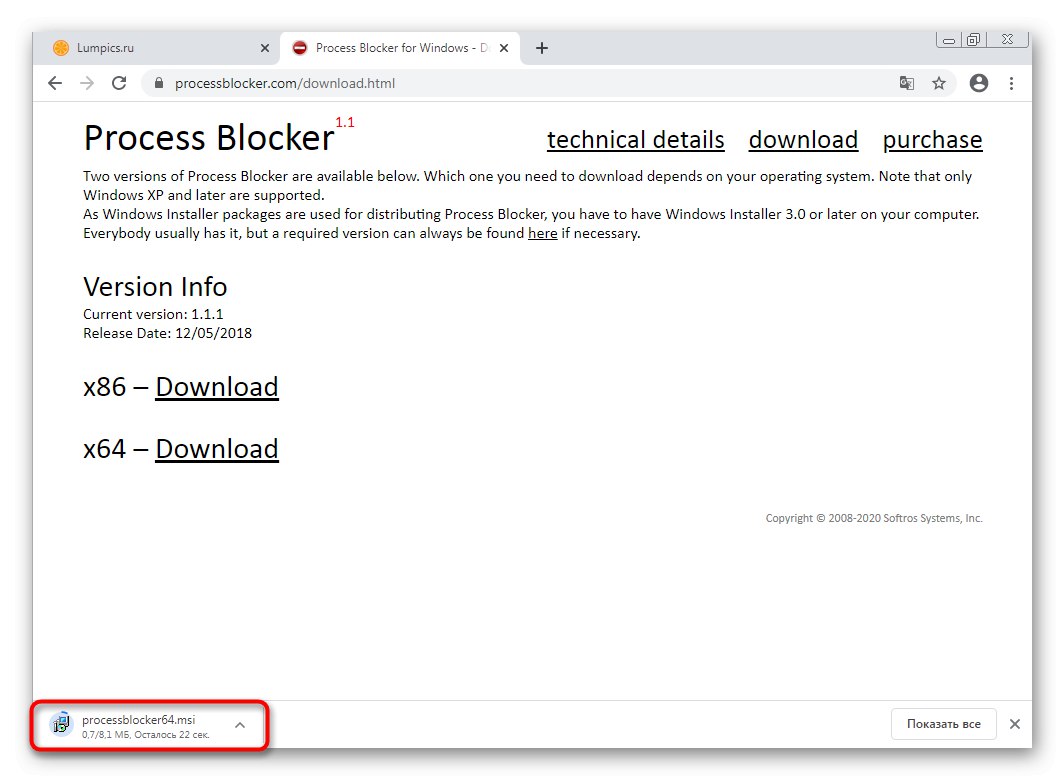The width and height of the screenshot is (1064, 780).
Task: Click the Показать все button
Action: pos(942,724)
